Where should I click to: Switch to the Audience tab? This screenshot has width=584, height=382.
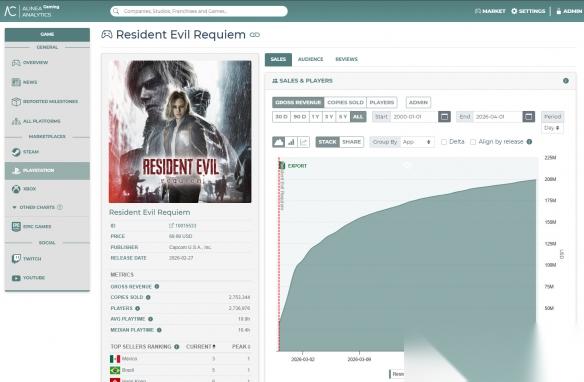(x=310, y=59)
